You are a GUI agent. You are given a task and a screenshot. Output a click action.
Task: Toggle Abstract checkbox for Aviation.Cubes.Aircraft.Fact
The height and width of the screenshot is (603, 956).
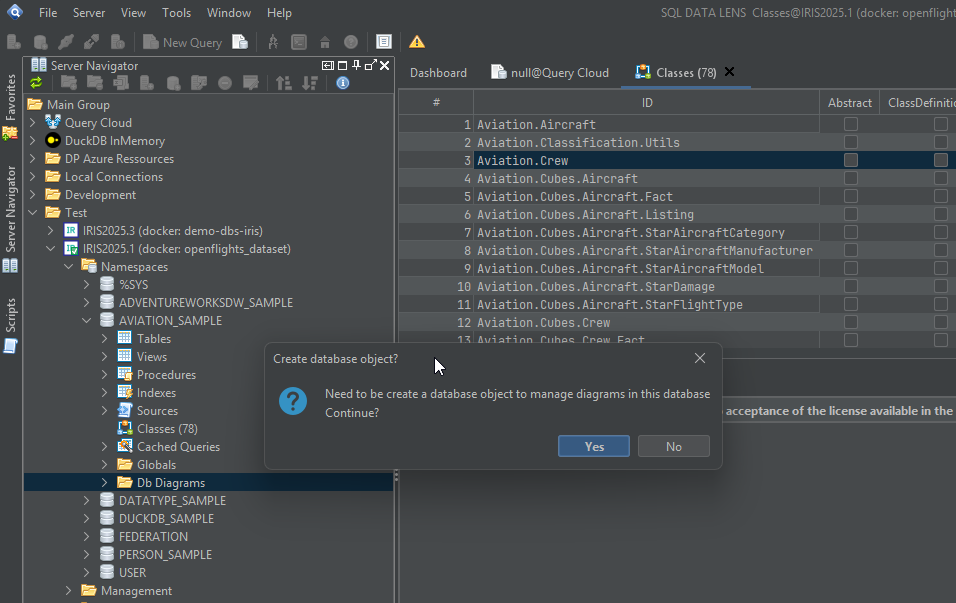[851, 196]
